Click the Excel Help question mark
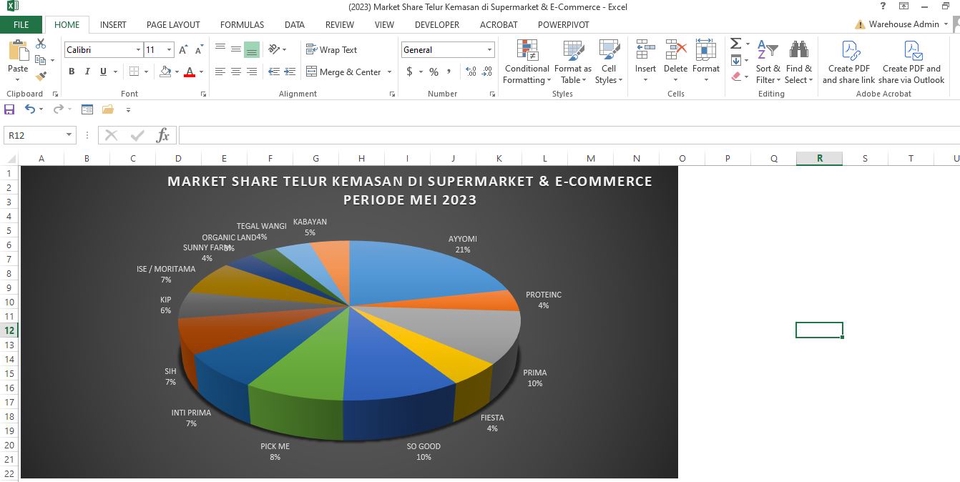960x482 pixels. point(883,7)
